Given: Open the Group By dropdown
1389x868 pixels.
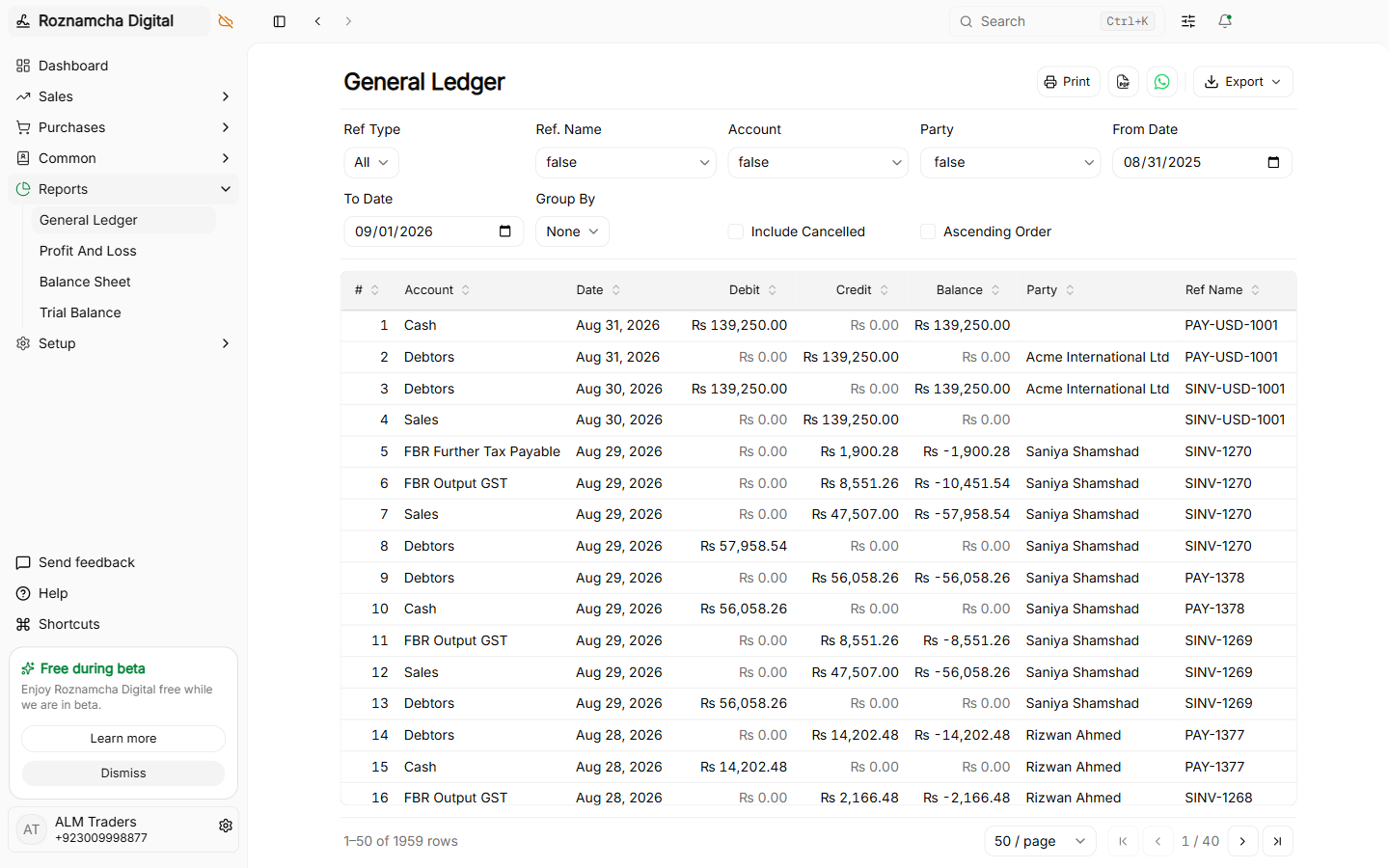Looking at the screenshot, I should coord(572,231).
